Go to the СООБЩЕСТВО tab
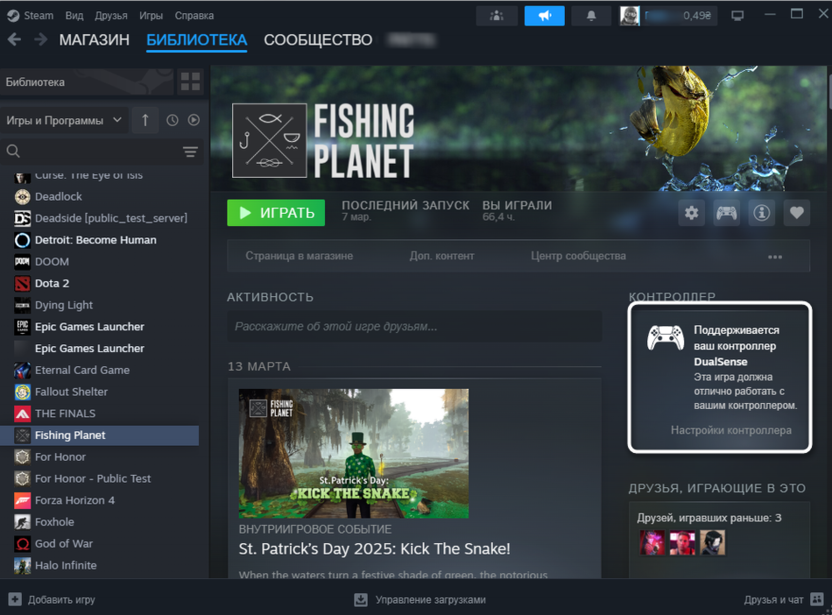Viewport: 832px width, 615px height. click(318, 40)
